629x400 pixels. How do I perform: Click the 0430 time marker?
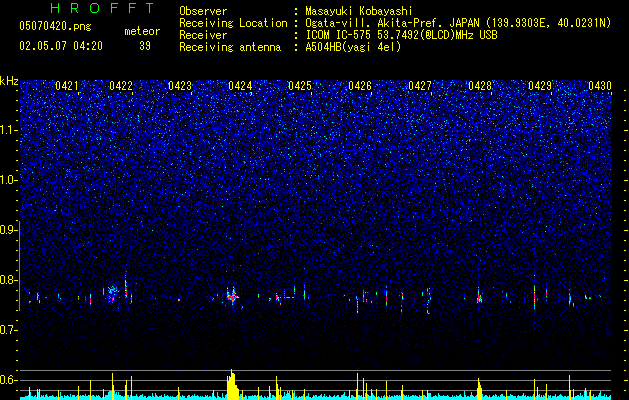tap(599, 86)
